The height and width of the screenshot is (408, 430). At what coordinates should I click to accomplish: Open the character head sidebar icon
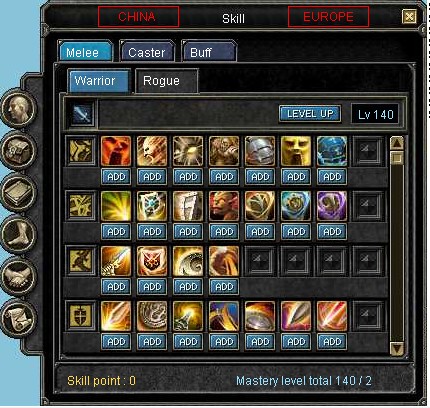(19, 108)
